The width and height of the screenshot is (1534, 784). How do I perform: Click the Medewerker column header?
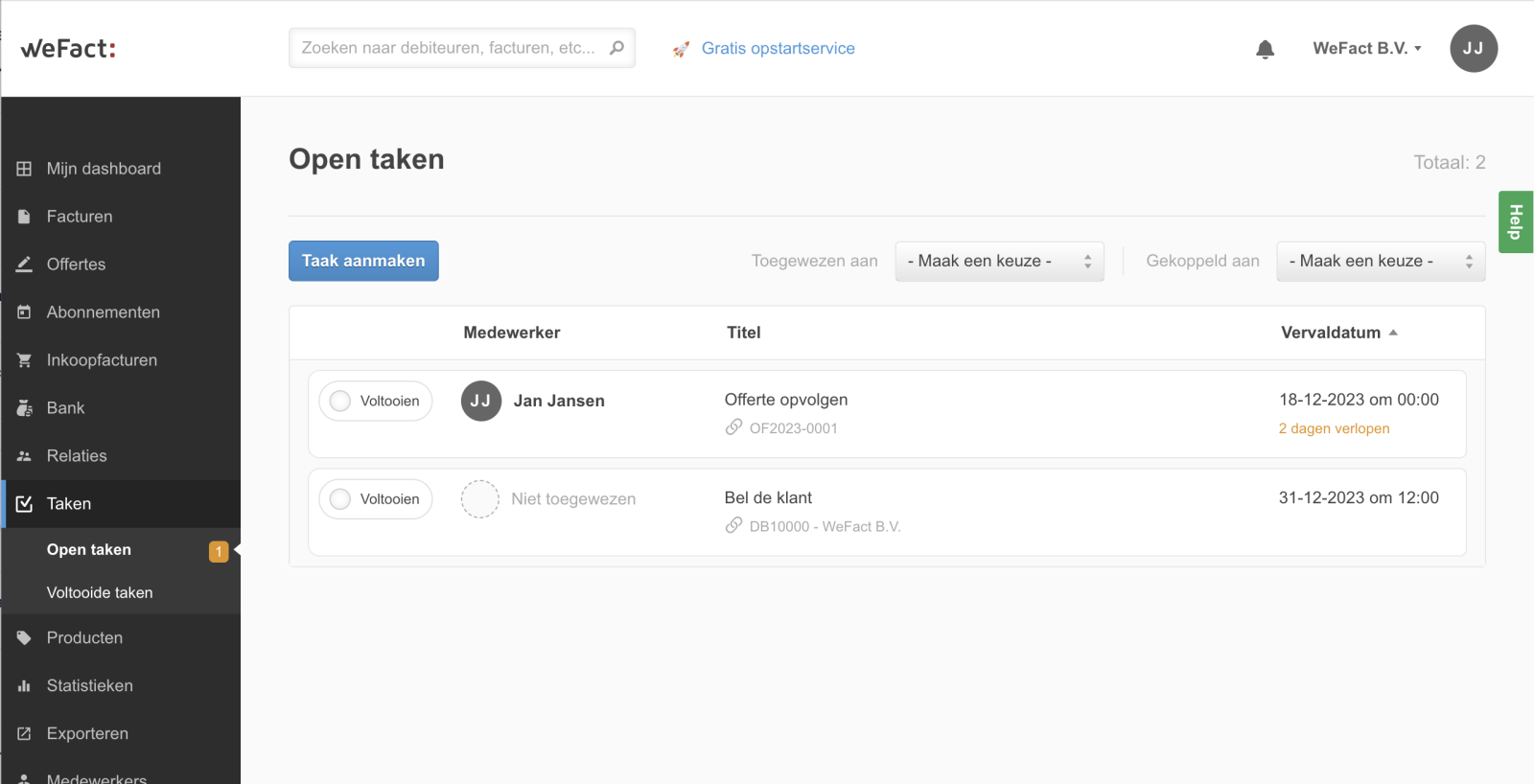[x=512, y=333]
